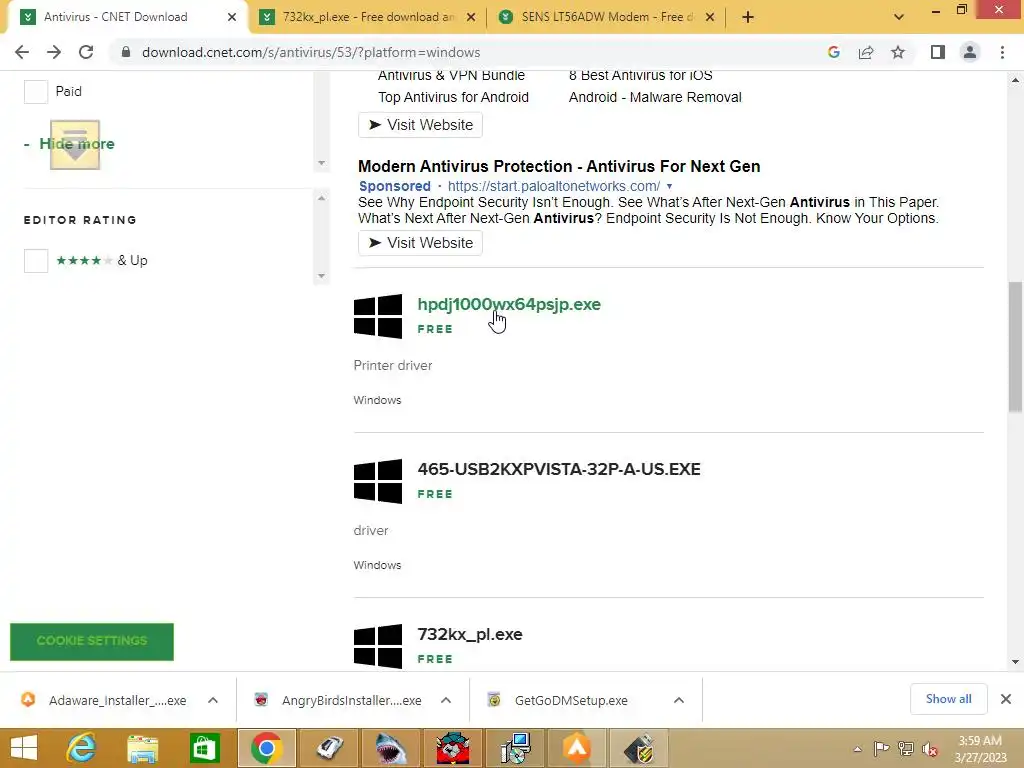The image size is (1024, 768).
Task: Open Android - Malware Removal link
Action: coord(655,97)
